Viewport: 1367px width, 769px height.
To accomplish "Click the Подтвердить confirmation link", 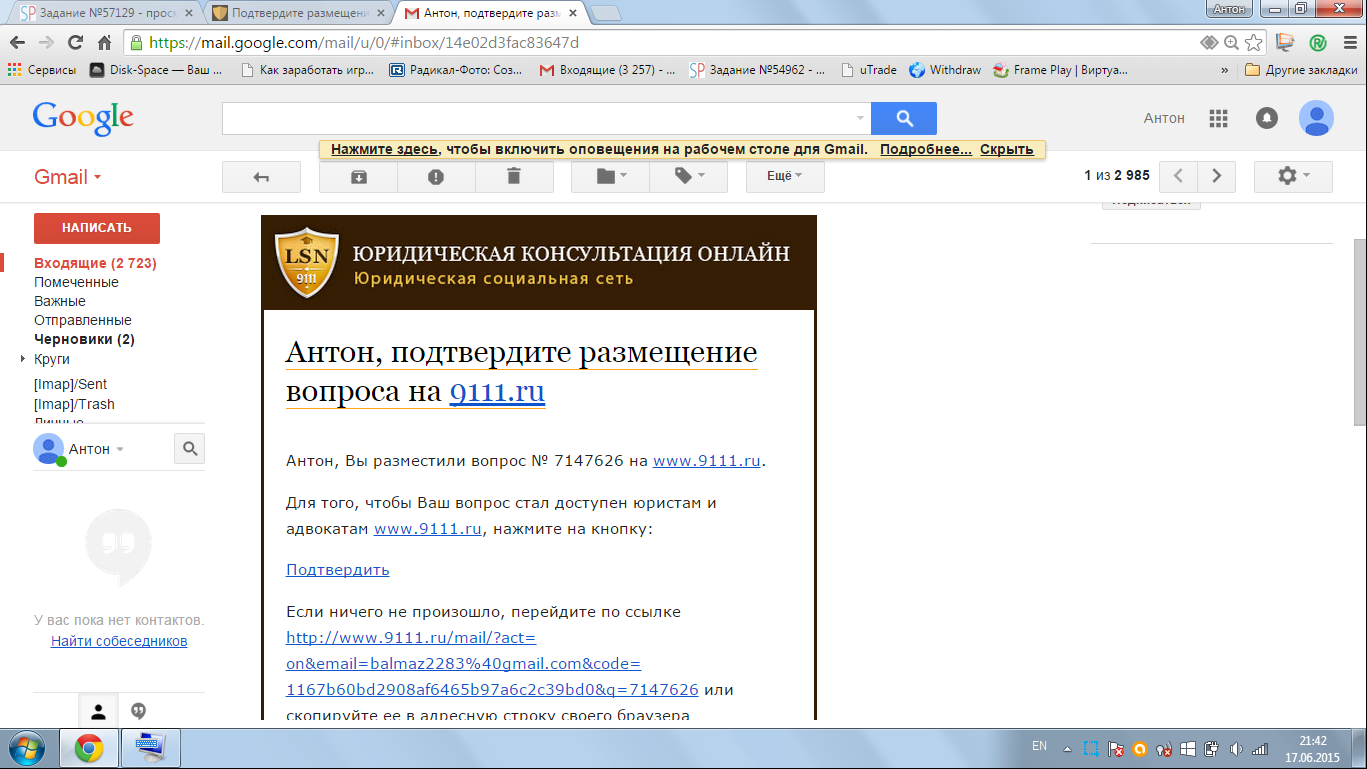I will [x=337, y=570].
